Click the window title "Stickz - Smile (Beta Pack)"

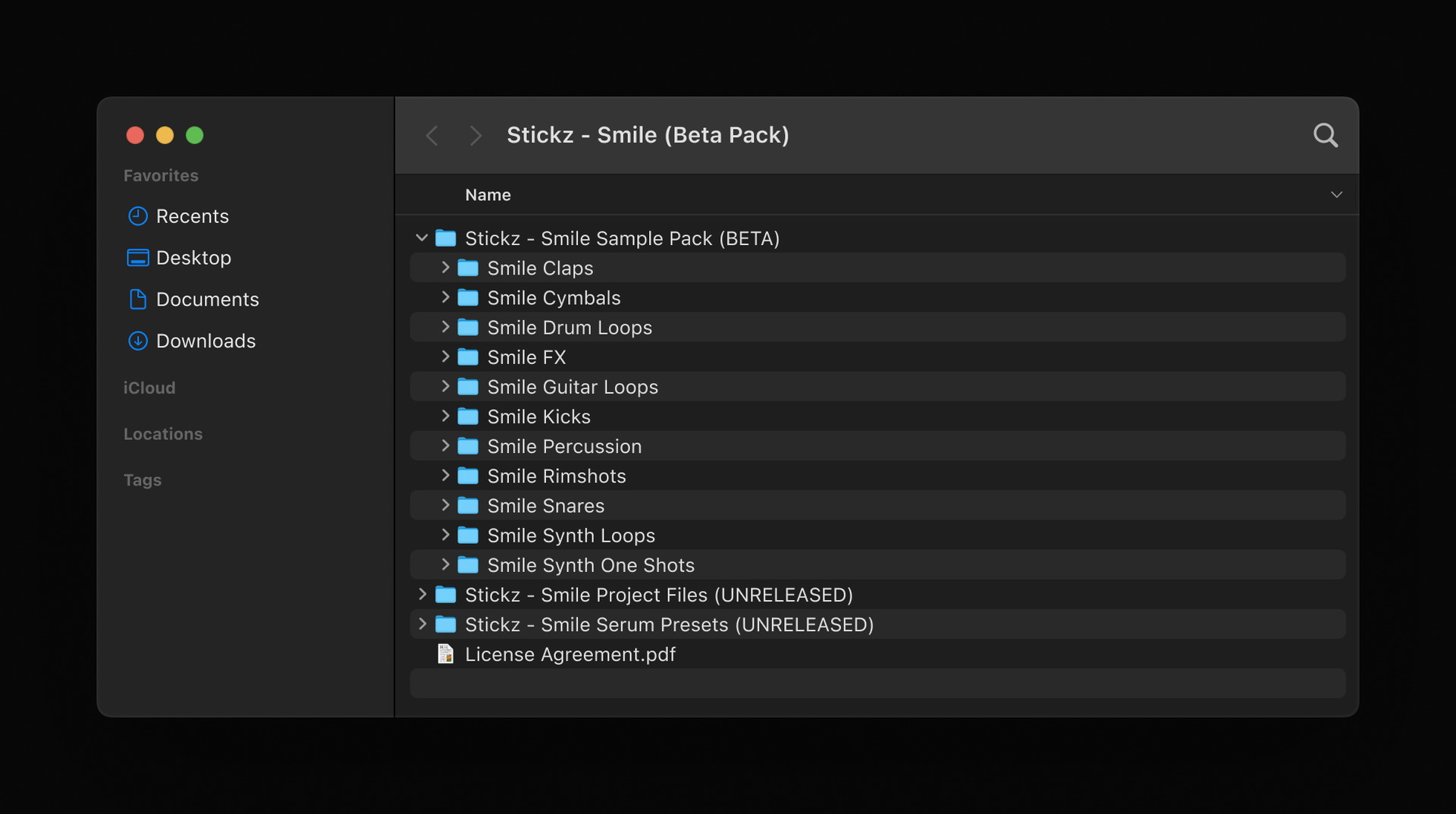click(x=648, y=135)
